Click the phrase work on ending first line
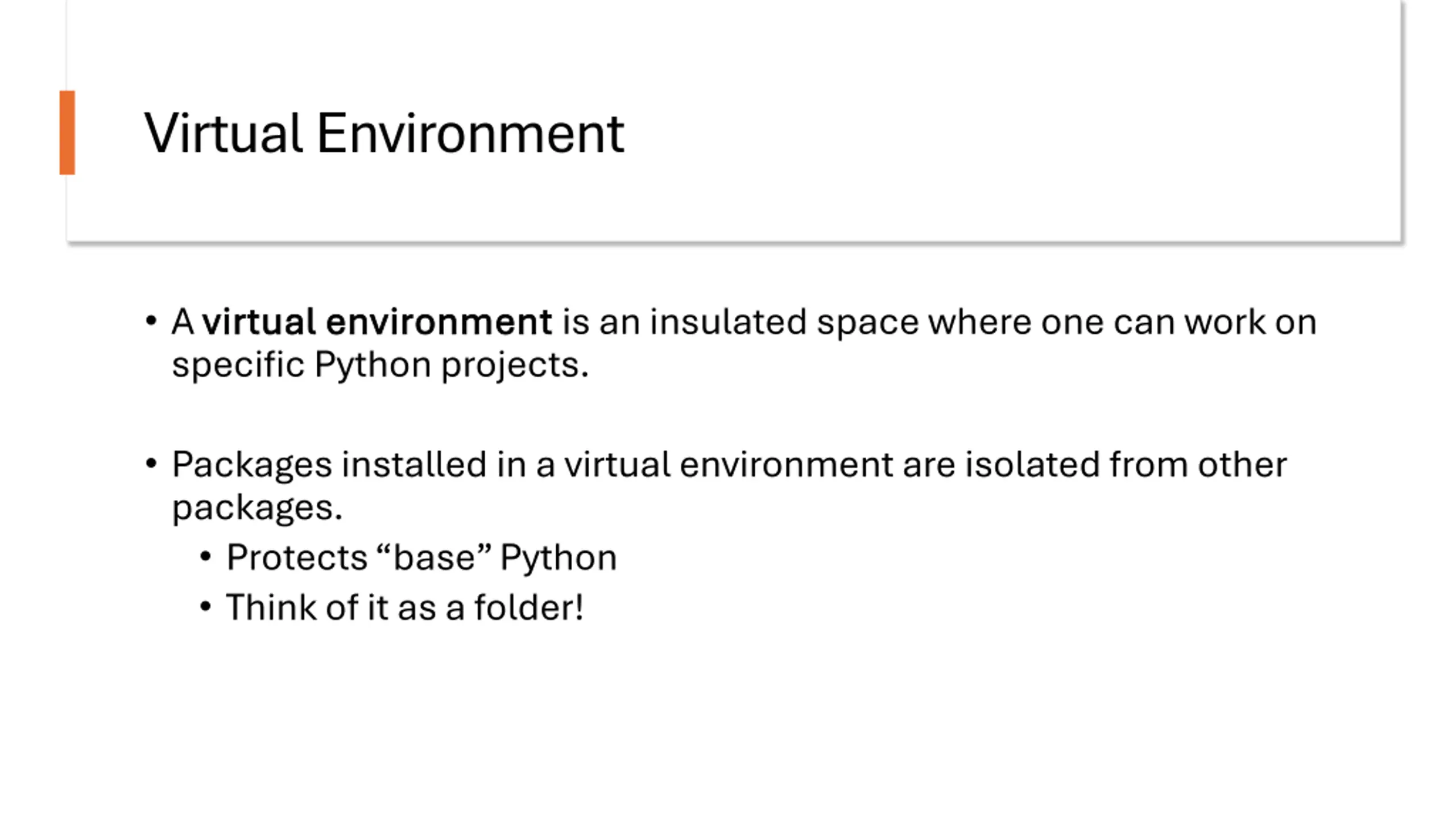This screenshot has height=819, width=1456. tap(1250, 322)
